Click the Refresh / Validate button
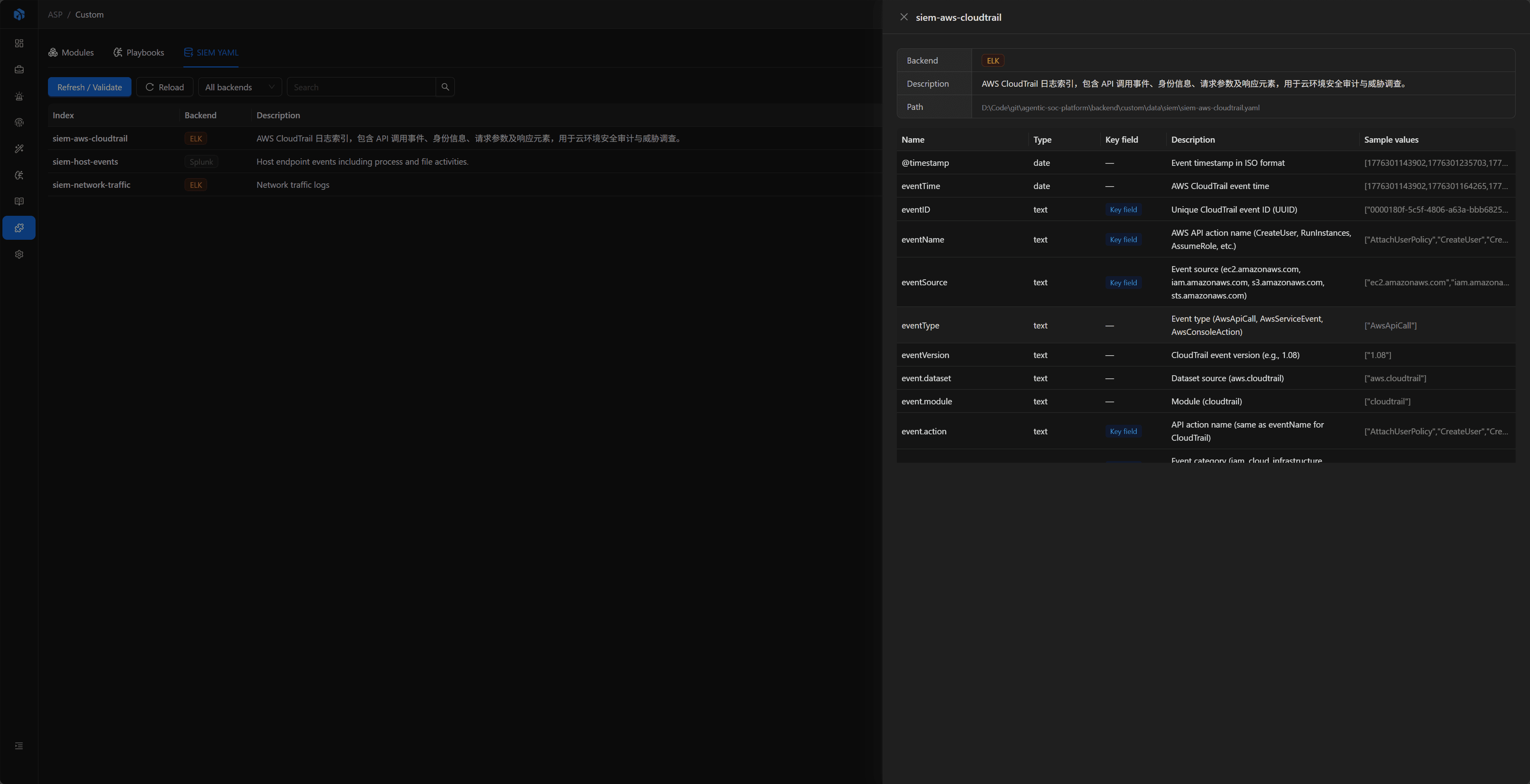 point(90,87)
